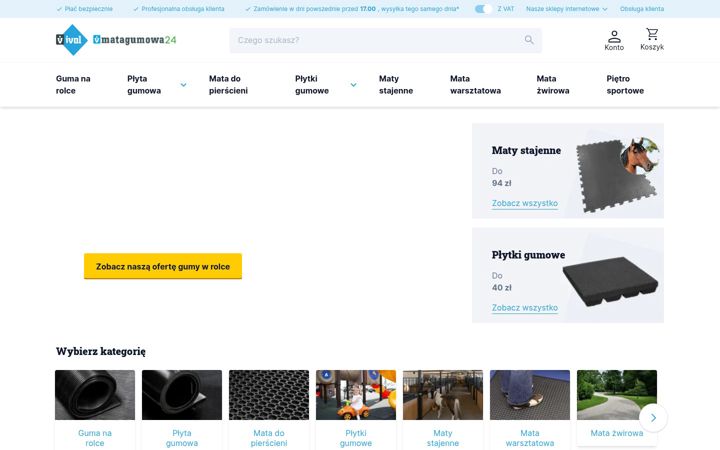This screenshot has width=720, height=450.
Task: Toggle the Z VAT switch
Action: tap(483, 9)
